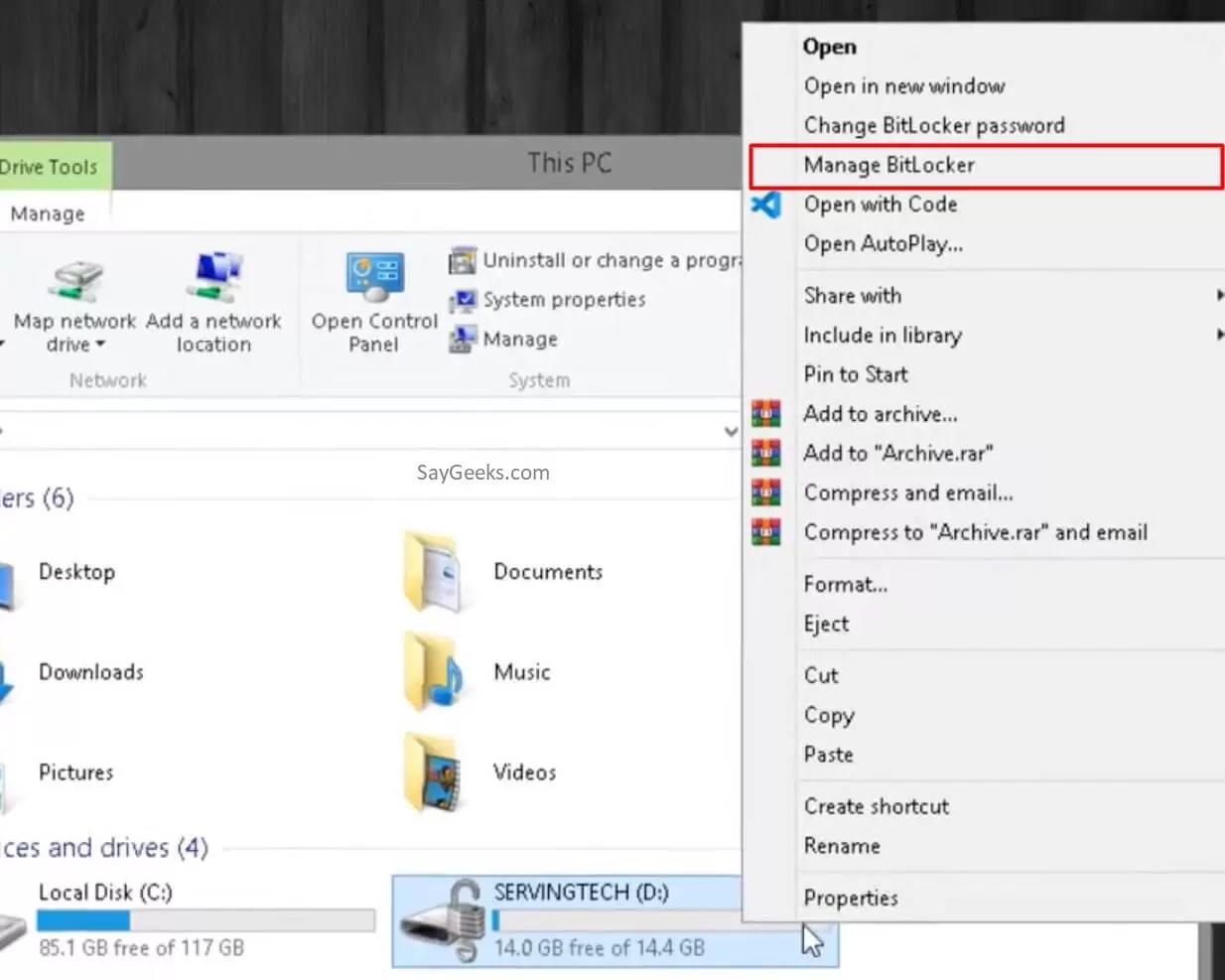This screenshot has height=980, width=1225.
Task: Click the "Documents" folder name
Action: tap(548, 572)
